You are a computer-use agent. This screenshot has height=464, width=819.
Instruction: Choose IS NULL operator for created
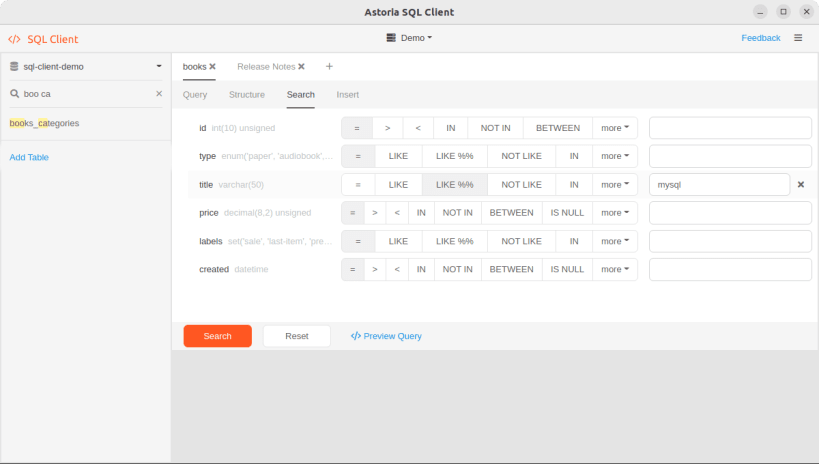(567, 269)
